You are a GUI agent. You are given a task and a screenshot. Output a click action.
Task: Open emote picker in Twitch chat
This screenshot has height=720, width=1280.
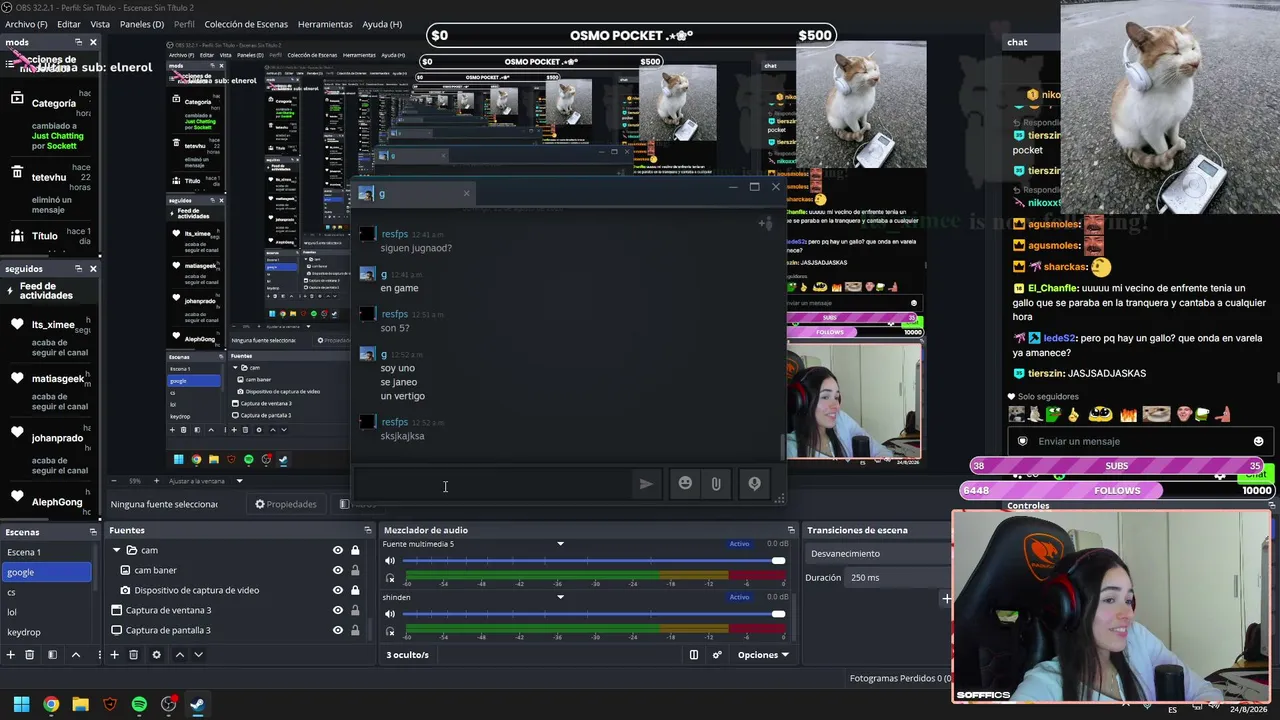coord(1258,441)
